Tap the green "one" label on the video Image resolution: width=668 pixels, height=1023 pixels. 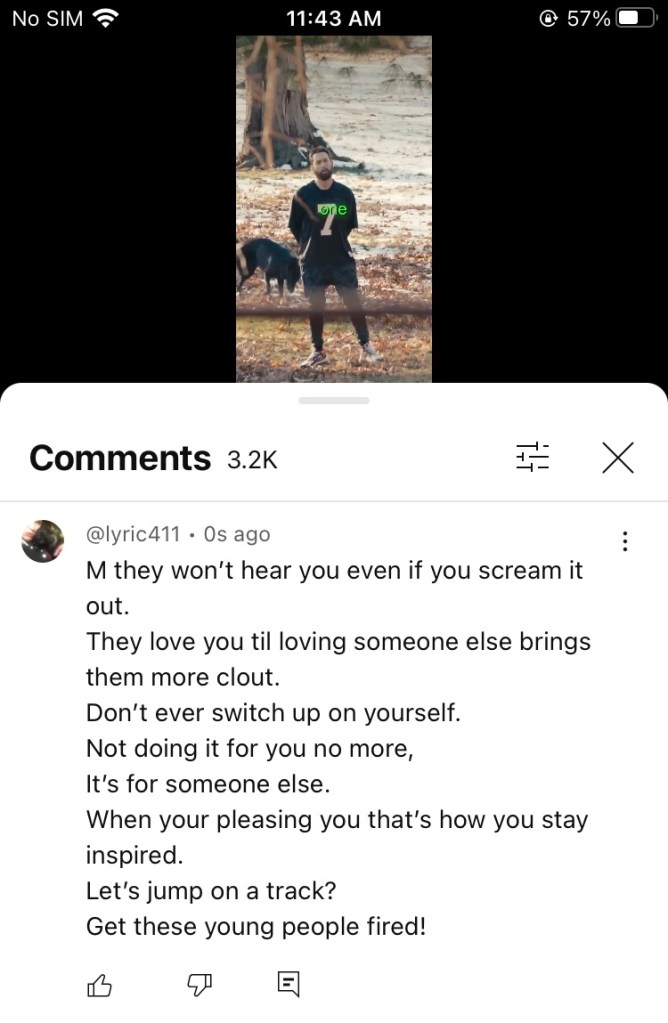pos(333,209)
